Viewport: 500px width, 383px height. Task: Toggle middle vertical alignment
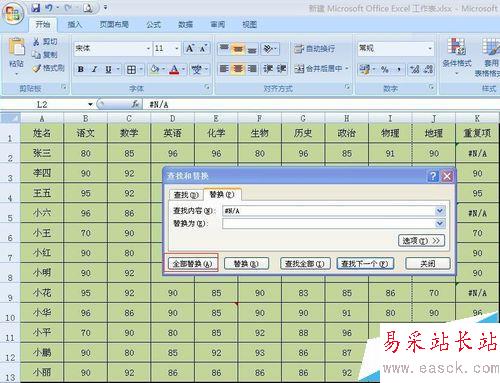[238, 49]
